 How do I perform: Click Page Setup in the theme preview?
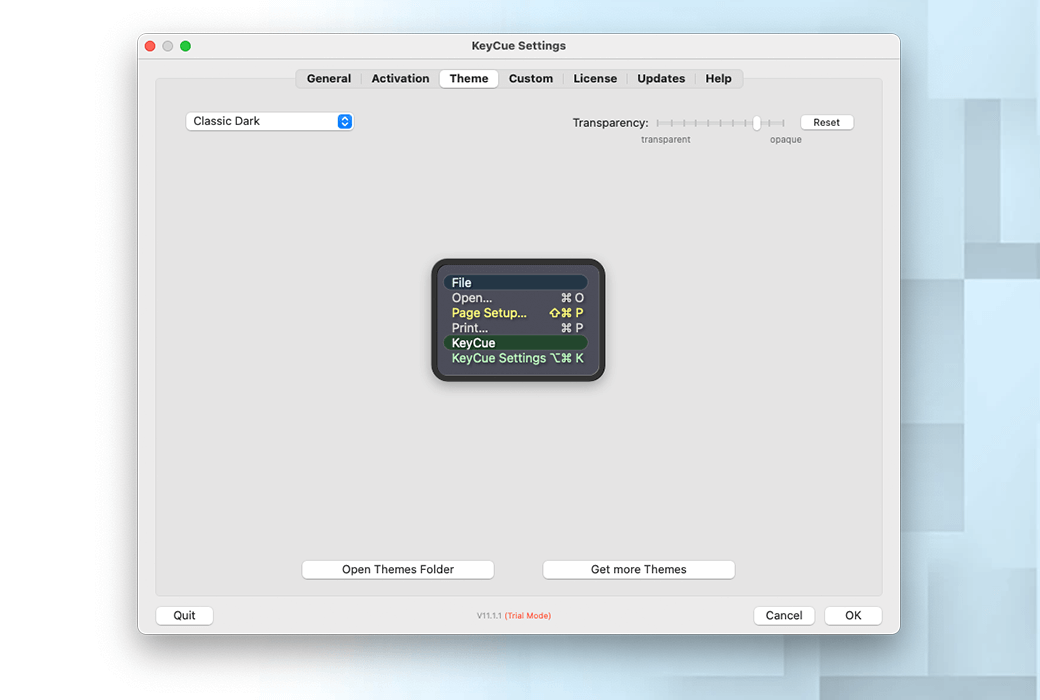[x=489, y=312]
